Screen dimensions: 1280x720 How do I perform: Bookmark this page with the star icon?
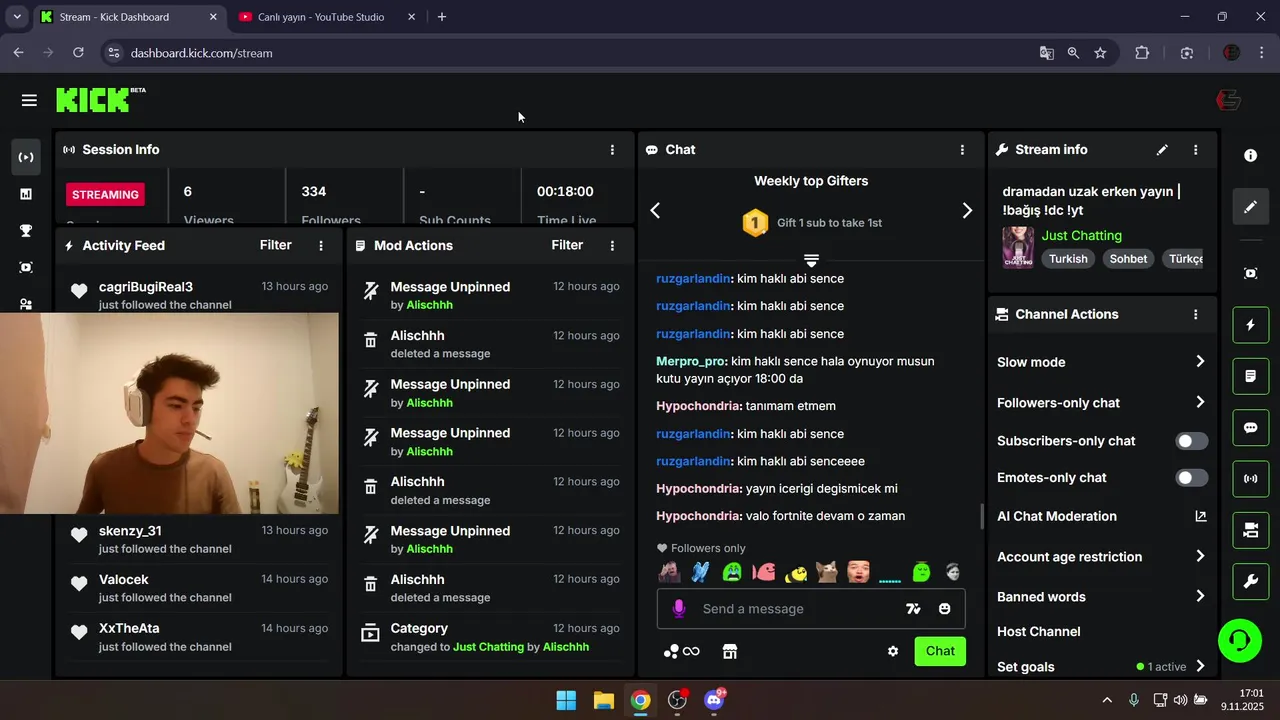pyautogui.click(x=1100, y=53)
